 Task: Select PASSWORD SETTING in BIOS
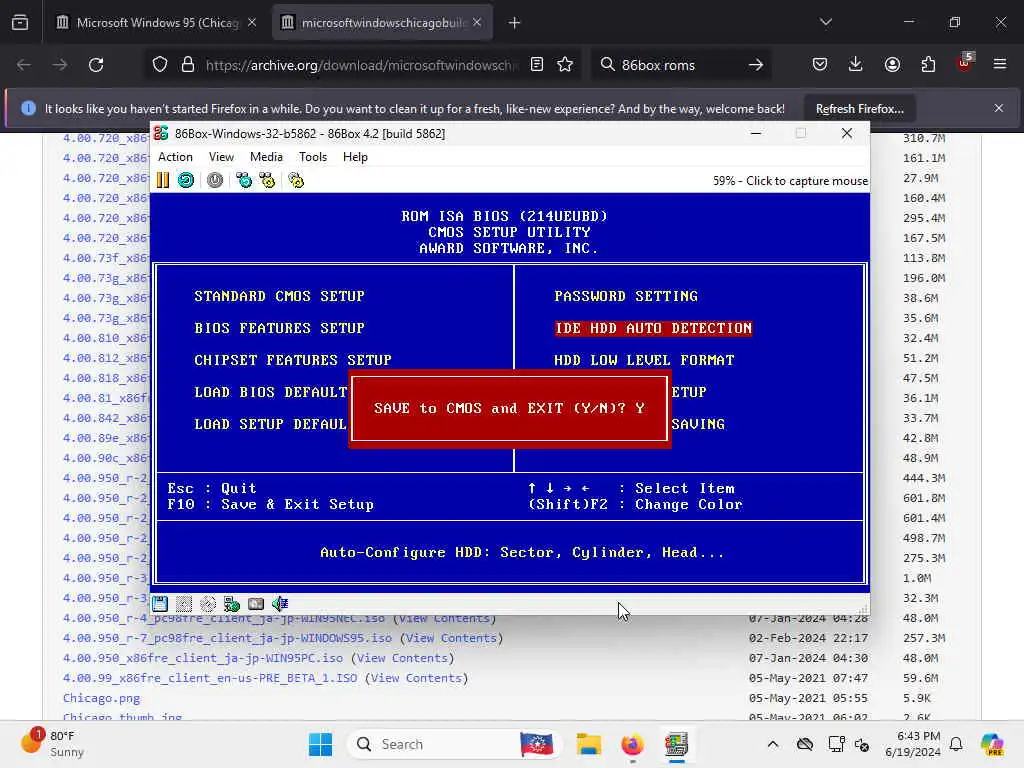pos(626,296)
